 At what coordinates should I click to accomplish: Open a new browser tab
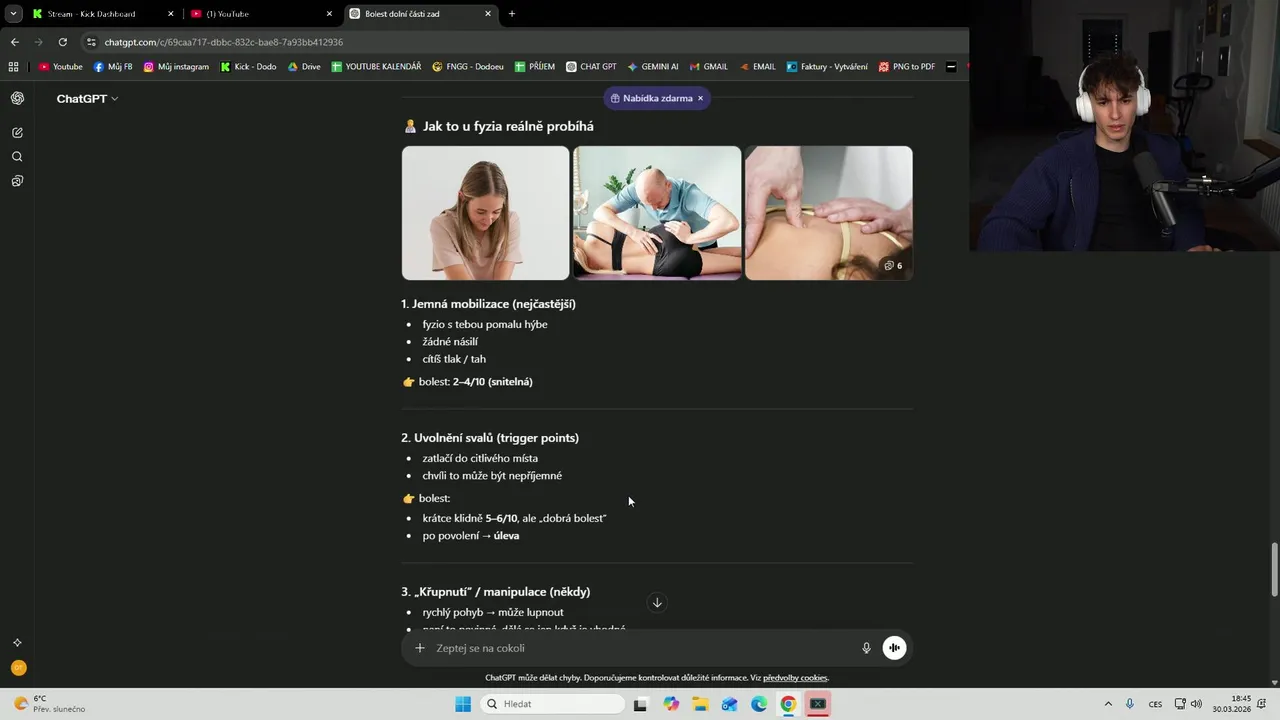(x=512, y=14)
